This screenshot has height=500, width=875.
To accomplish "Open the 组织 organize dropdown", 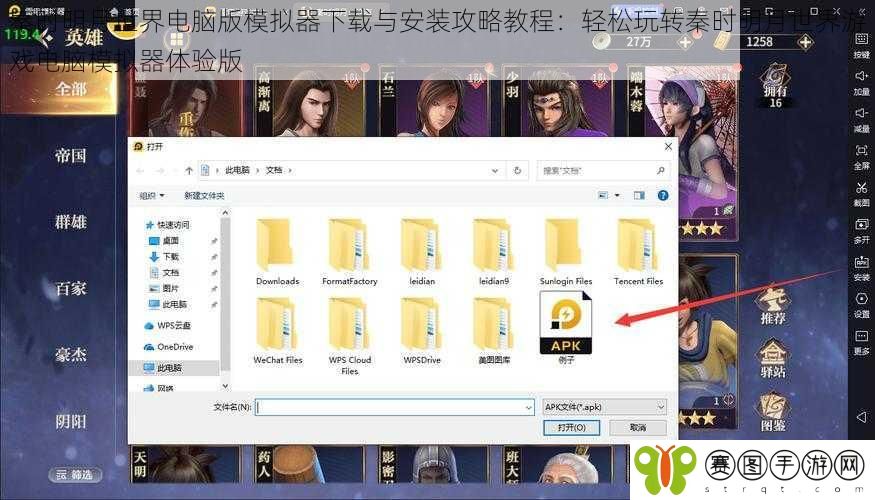I will [152, 196].
